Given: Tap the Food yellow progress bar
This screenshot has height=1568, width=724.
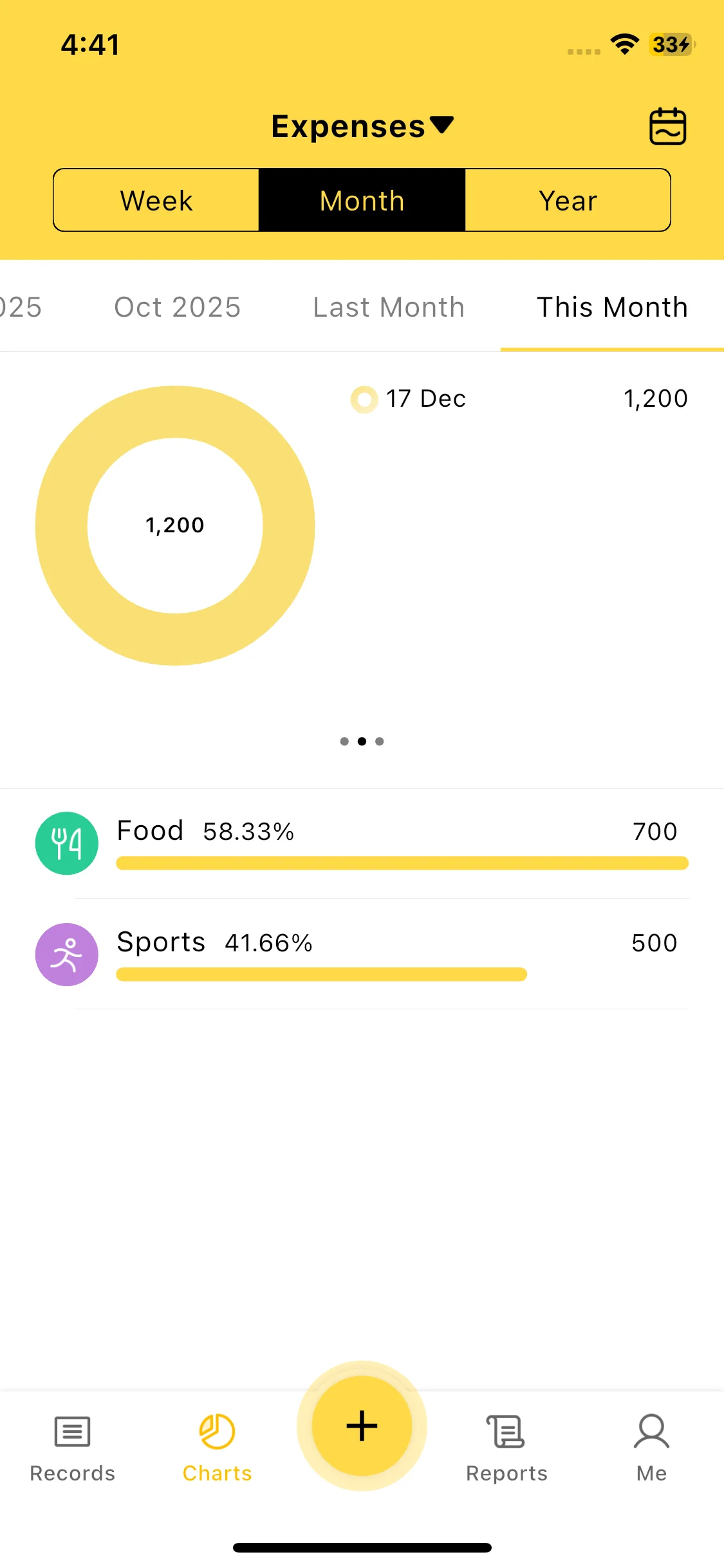Looking at the screenshot, I should (402, 863).
